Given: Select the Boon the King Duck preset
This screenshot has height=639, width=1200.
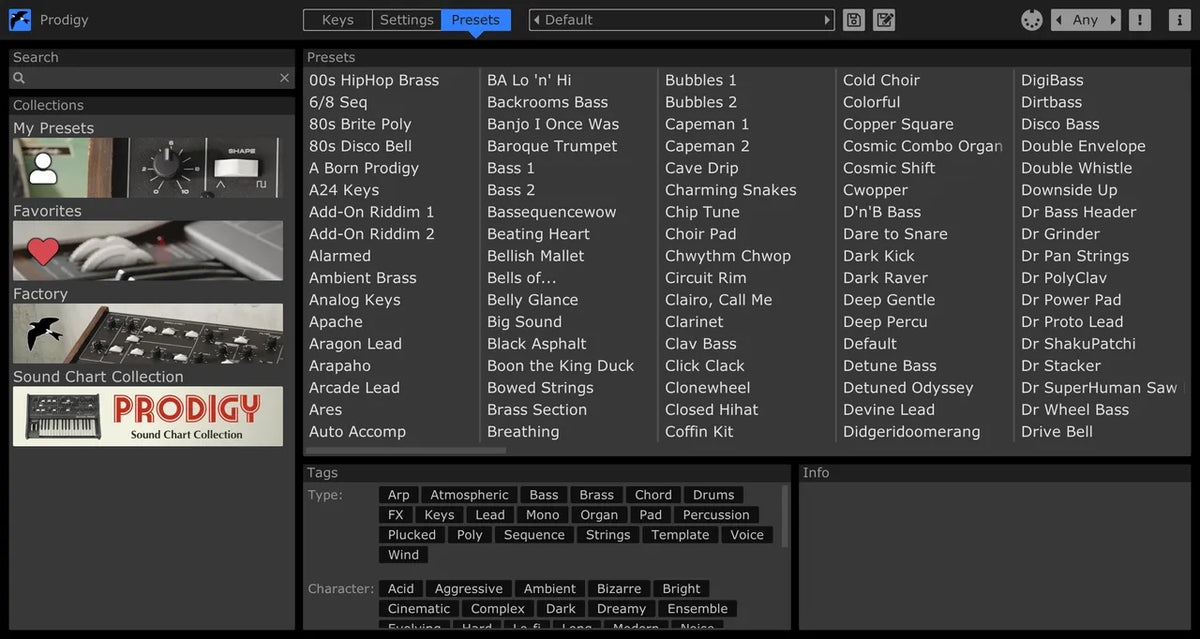Looking at the screenshot, I should coord(560,366).
